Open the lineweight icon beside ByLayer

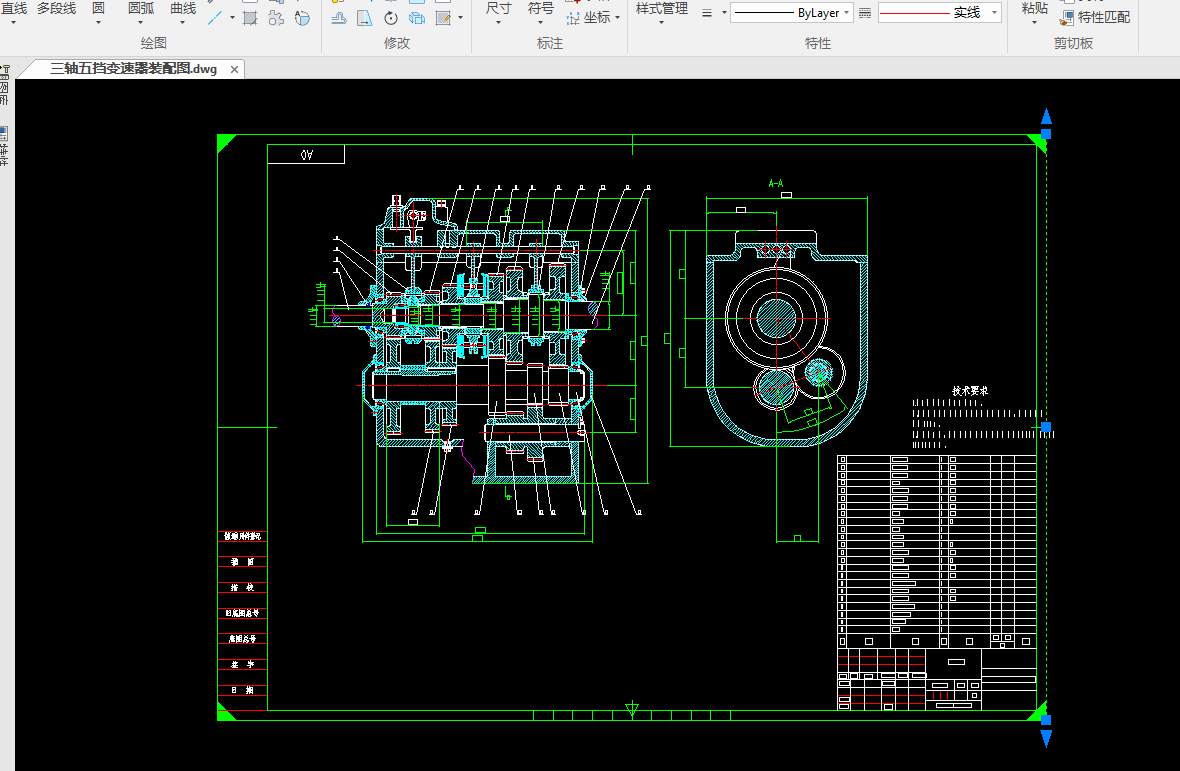click(707, 13)
